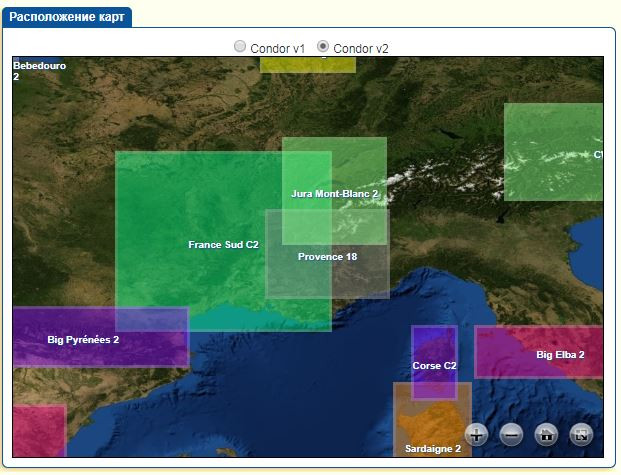Screen dimensions: 621x475
Task: Open the Big Pyrénées 2 region
Action: [83, 340]
